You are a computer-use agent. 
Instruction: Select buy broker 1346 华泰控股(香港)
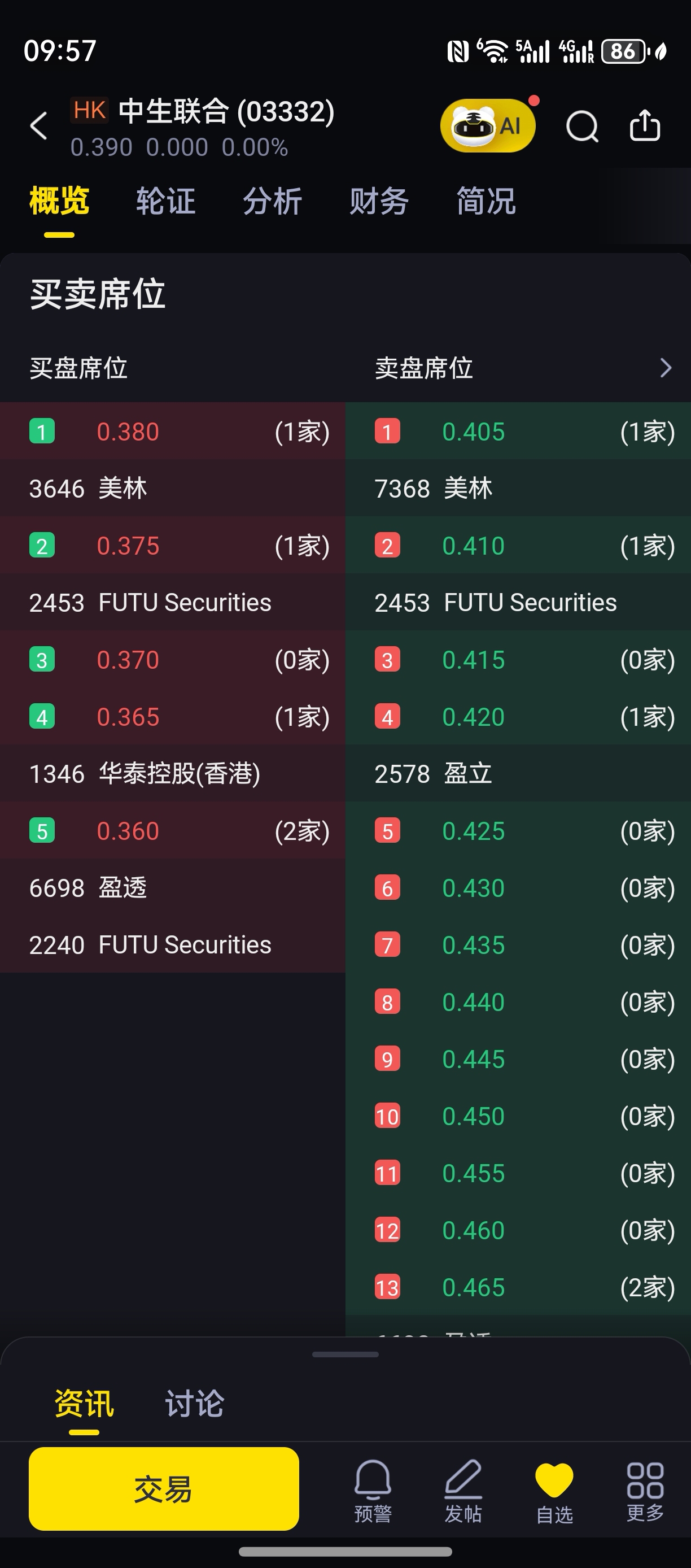click(173, 774)
